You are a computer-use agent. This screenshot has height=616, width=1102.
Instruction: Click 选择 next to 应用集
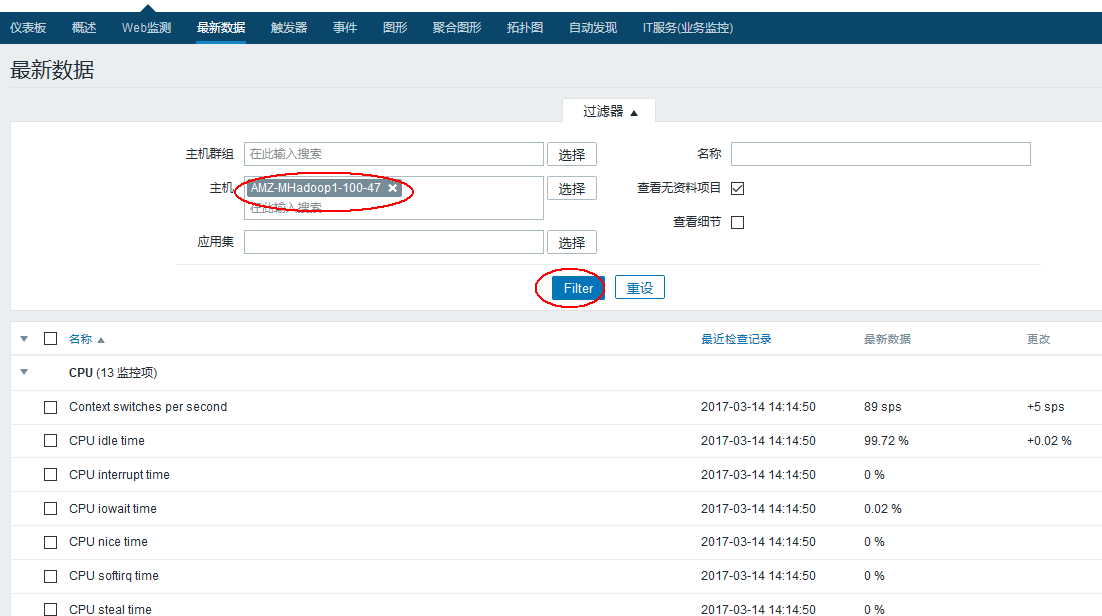[571, 241]
